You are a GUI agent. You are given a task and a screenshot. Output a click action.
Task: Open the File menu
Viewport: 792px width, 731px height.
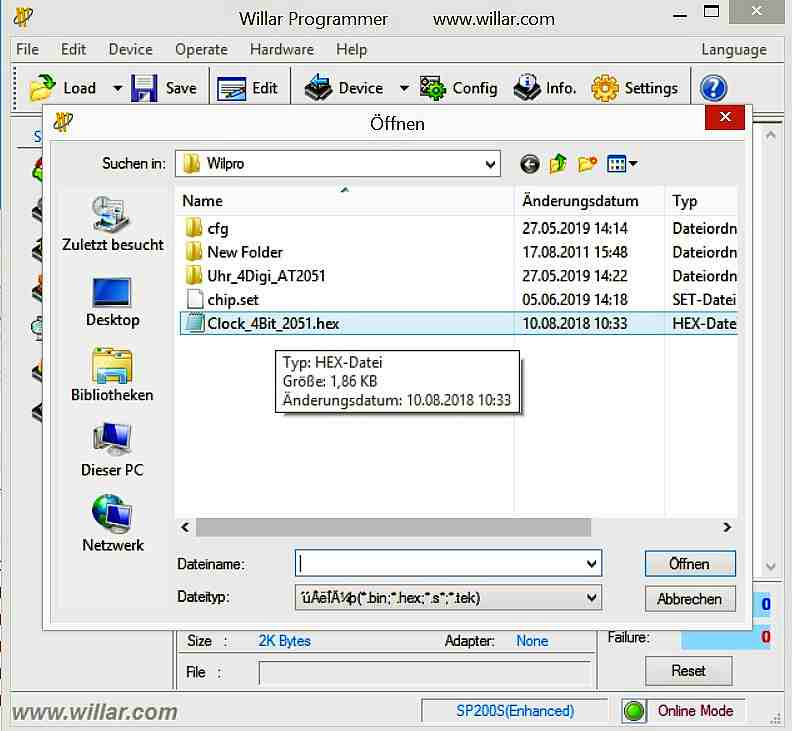coord(27,50)
